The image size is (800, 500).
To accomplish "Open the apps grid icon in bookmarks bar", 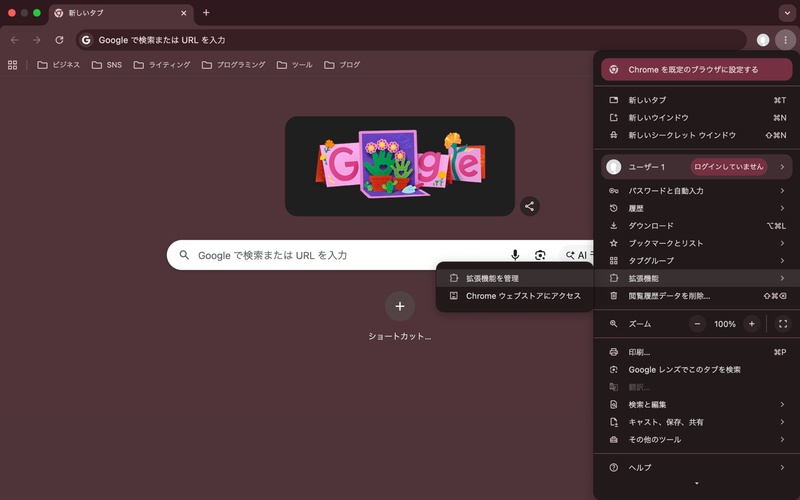I will 13,65.
